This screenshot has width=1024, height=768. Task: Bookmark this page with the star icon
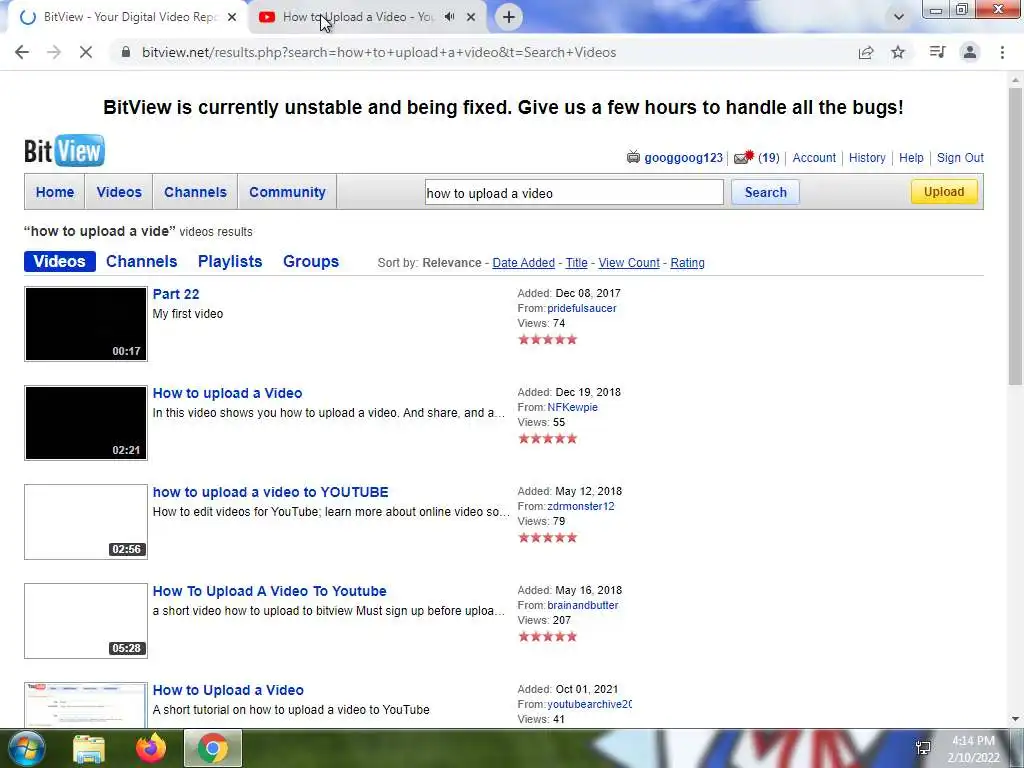click(898, 52)
